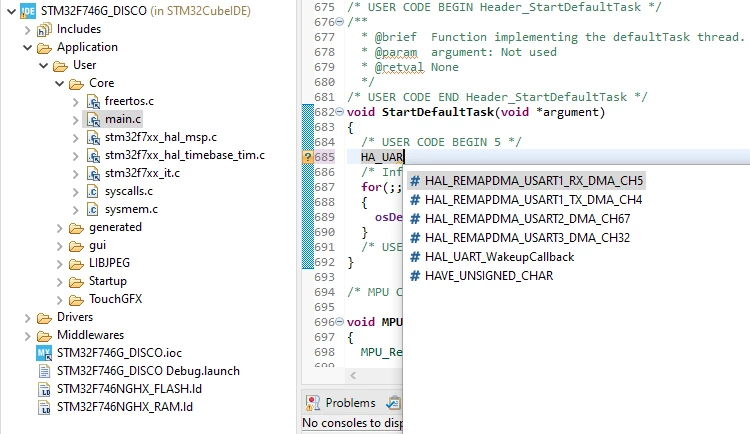Click the TouchGFX folder icon
The height and width of the screenshot is (434, 750).
pyautogui.click(x=76, y=300)
